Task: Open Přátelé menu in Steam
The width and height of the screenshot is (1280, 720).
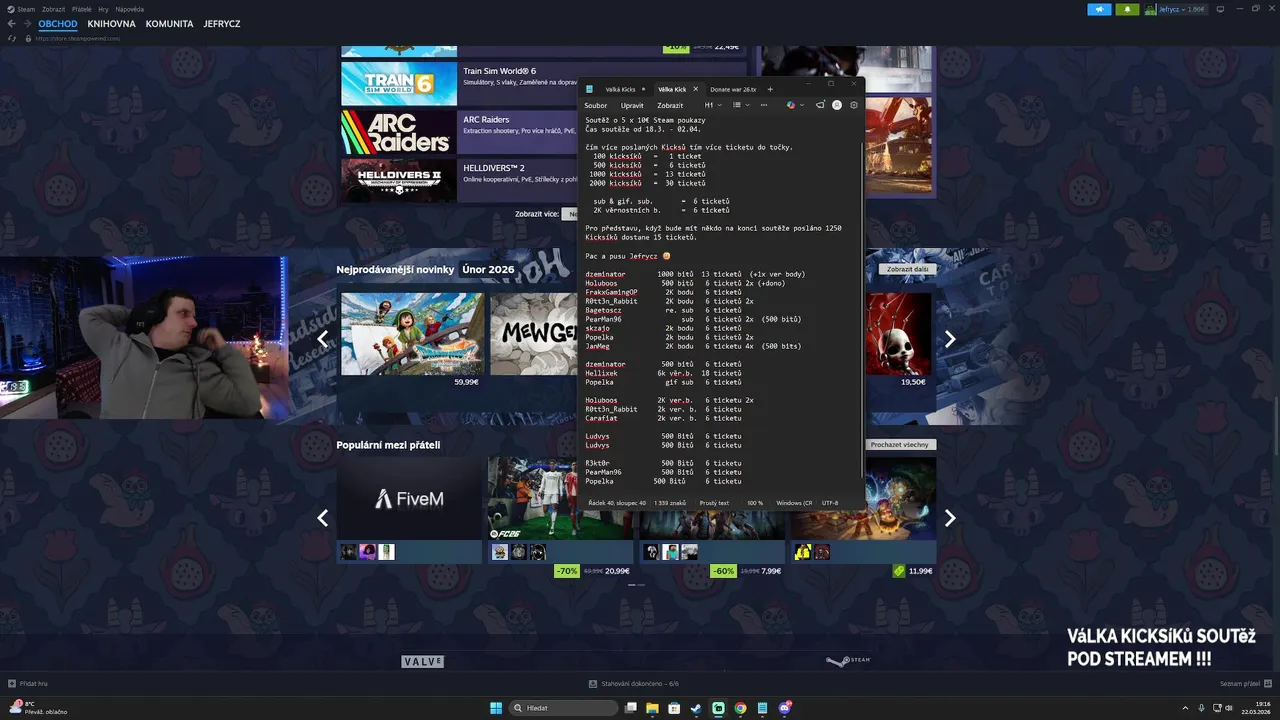Action: click(x=81, y=9)
